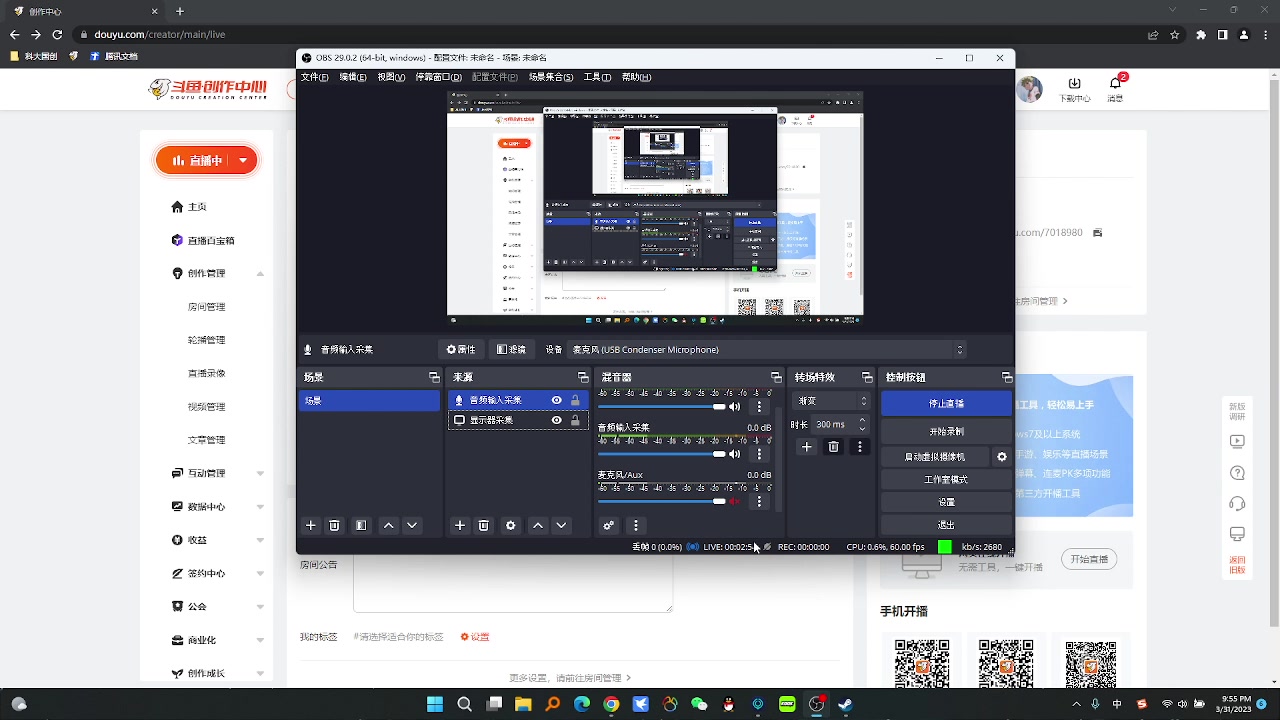Click the notification bell icon on Douyu page
The width and height of the screenshot is (1280, 720).
(1116, 84)
